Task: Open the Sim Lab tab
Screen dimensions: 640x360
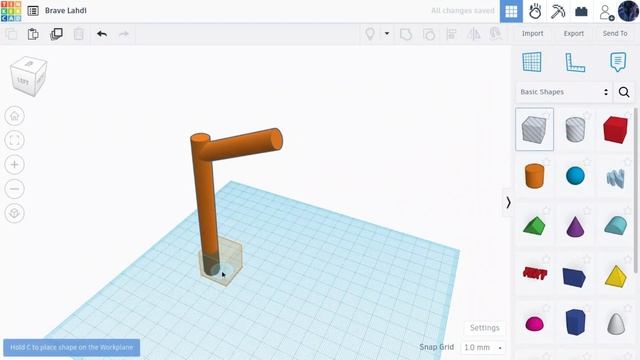Action: tap(535, 11)
